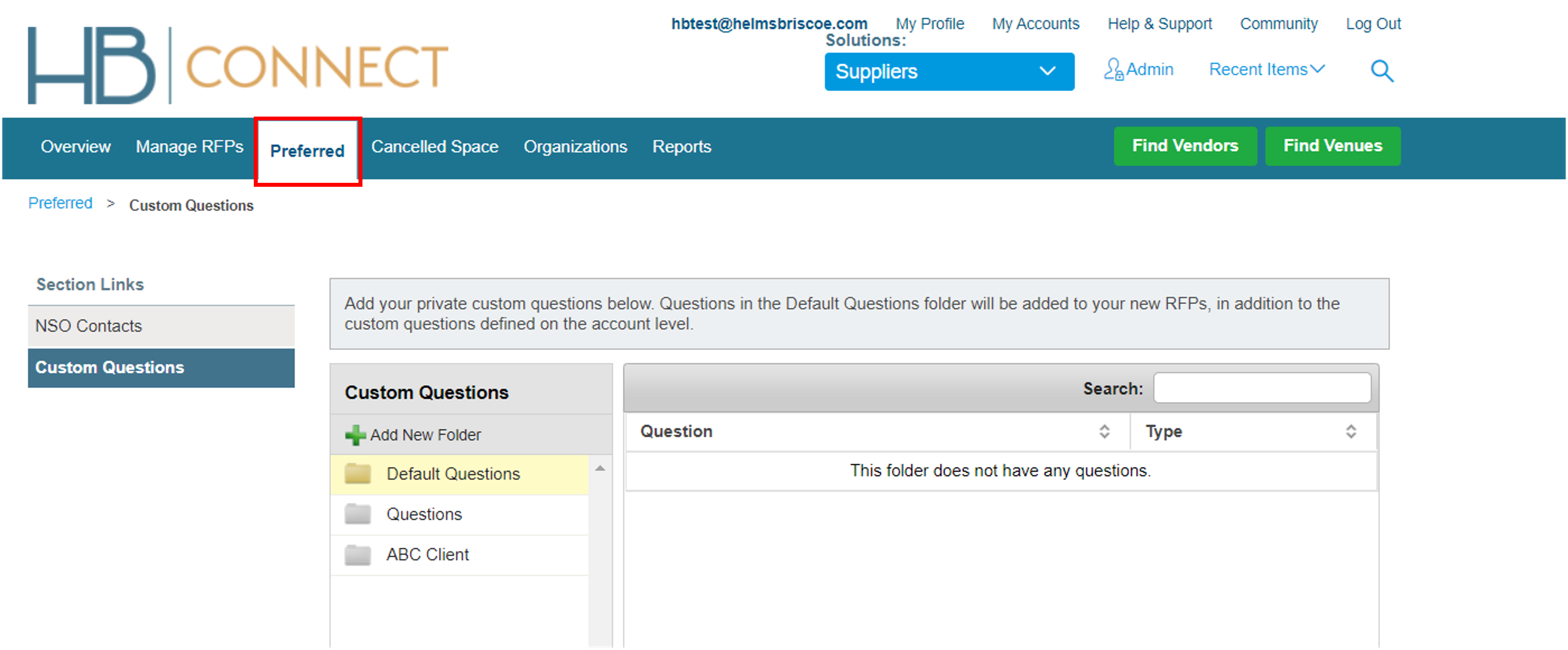1568x650 pixels.
Task: Switch to the Manage RFPs tab
Action: [x=190, y=146]
